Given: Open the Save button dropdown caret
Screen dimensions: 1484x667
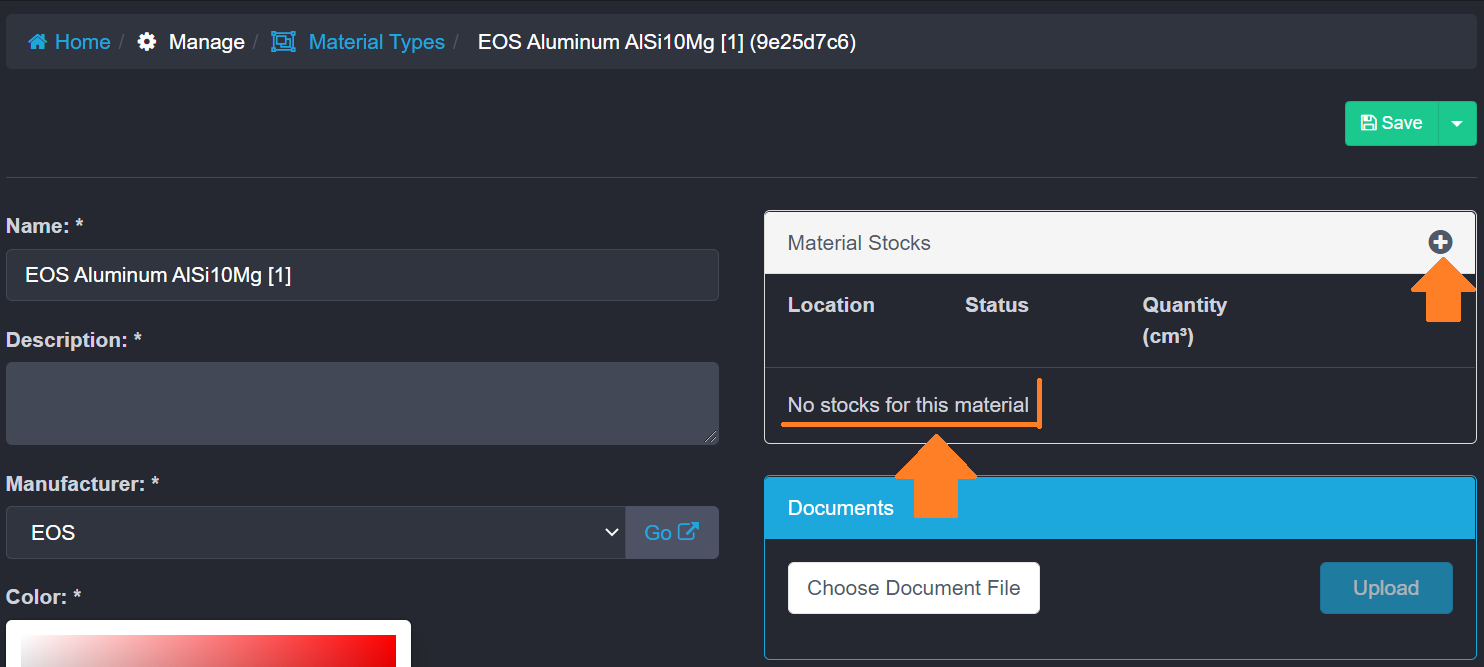Looking at the screenshot, I should click(x=1457, y=123).
